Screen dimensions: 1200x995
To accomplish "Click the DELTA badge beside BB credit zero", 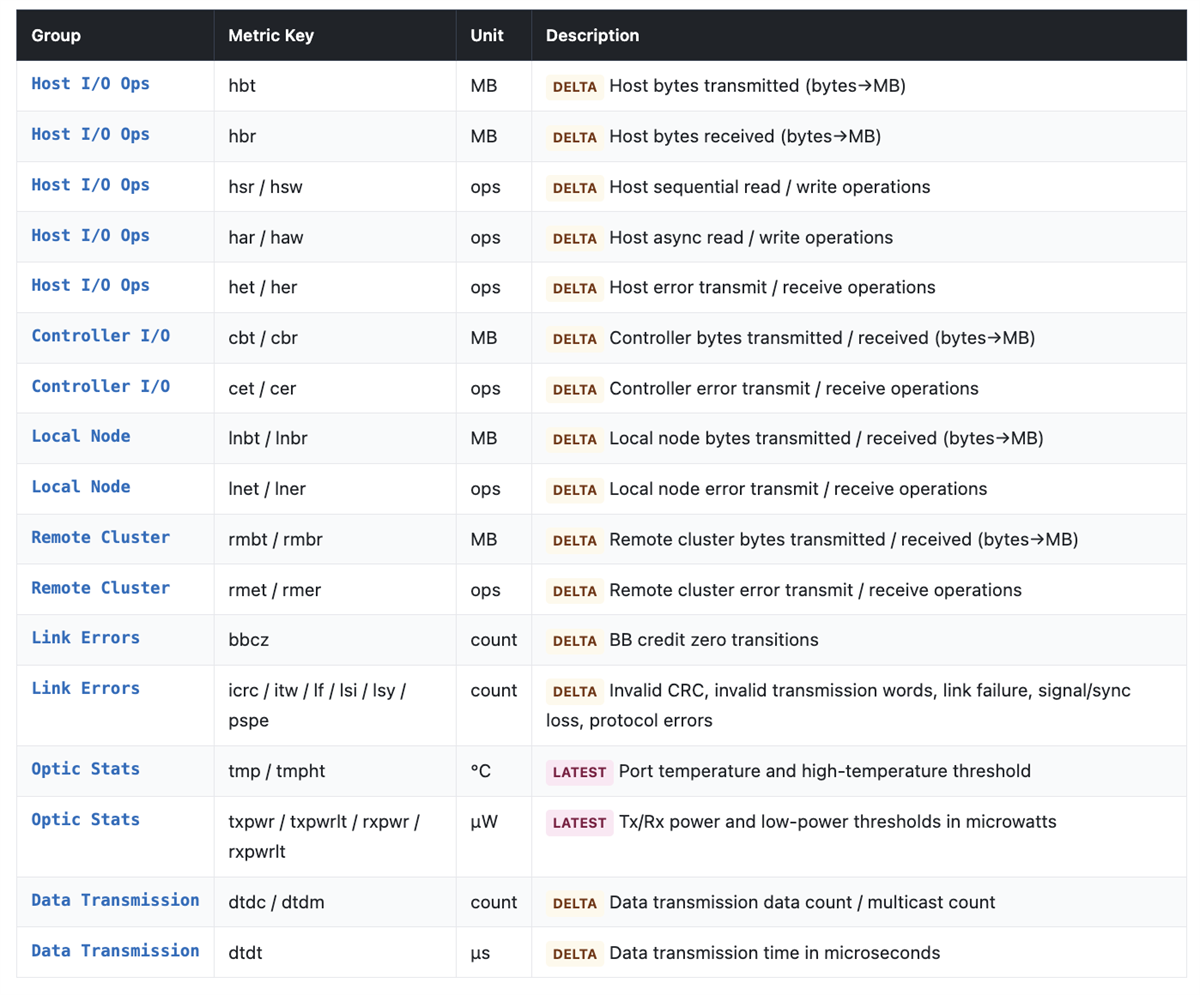I will point(575,641).
